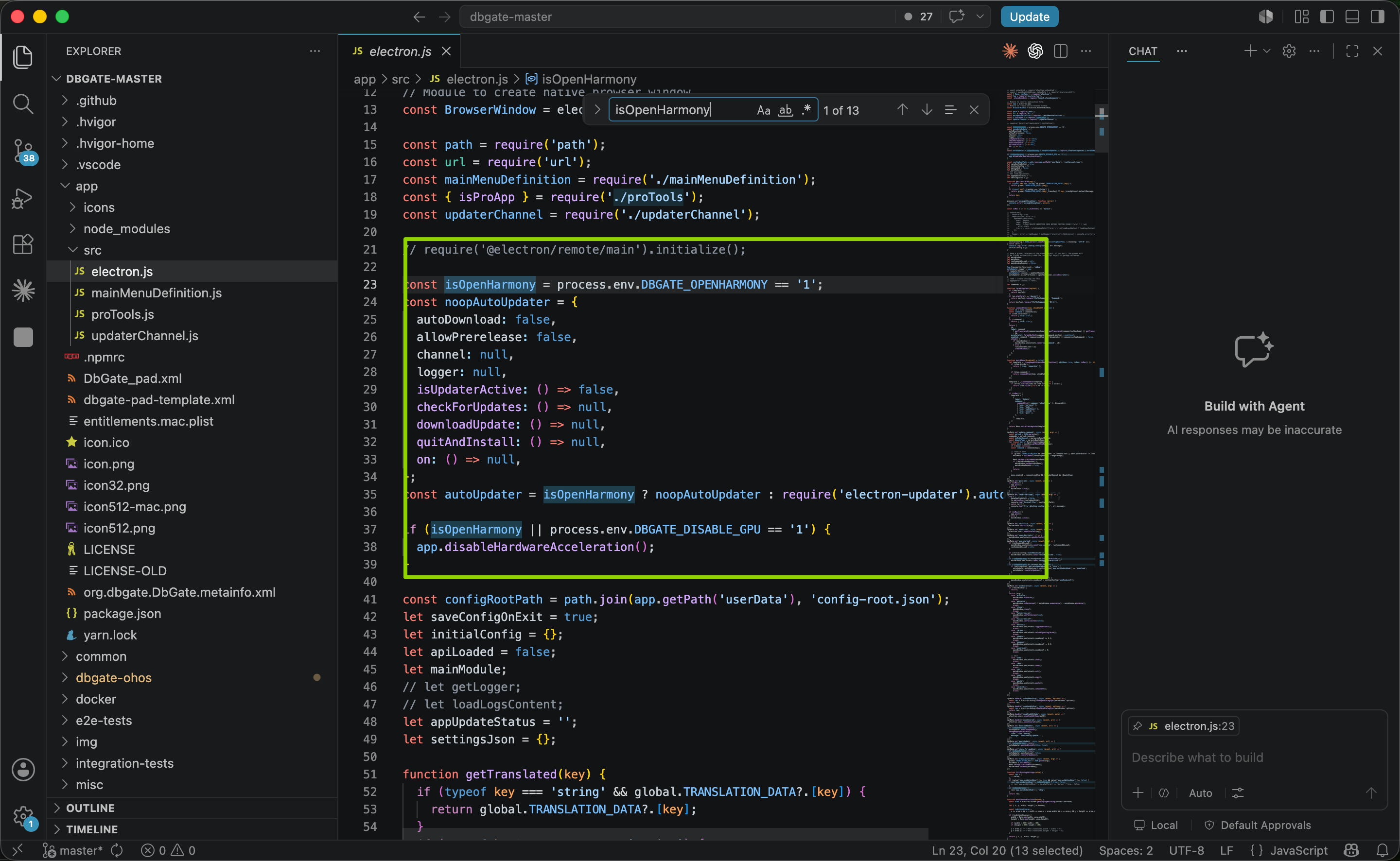
Task: Open errors and warnings in status bar
Action: 169,851
